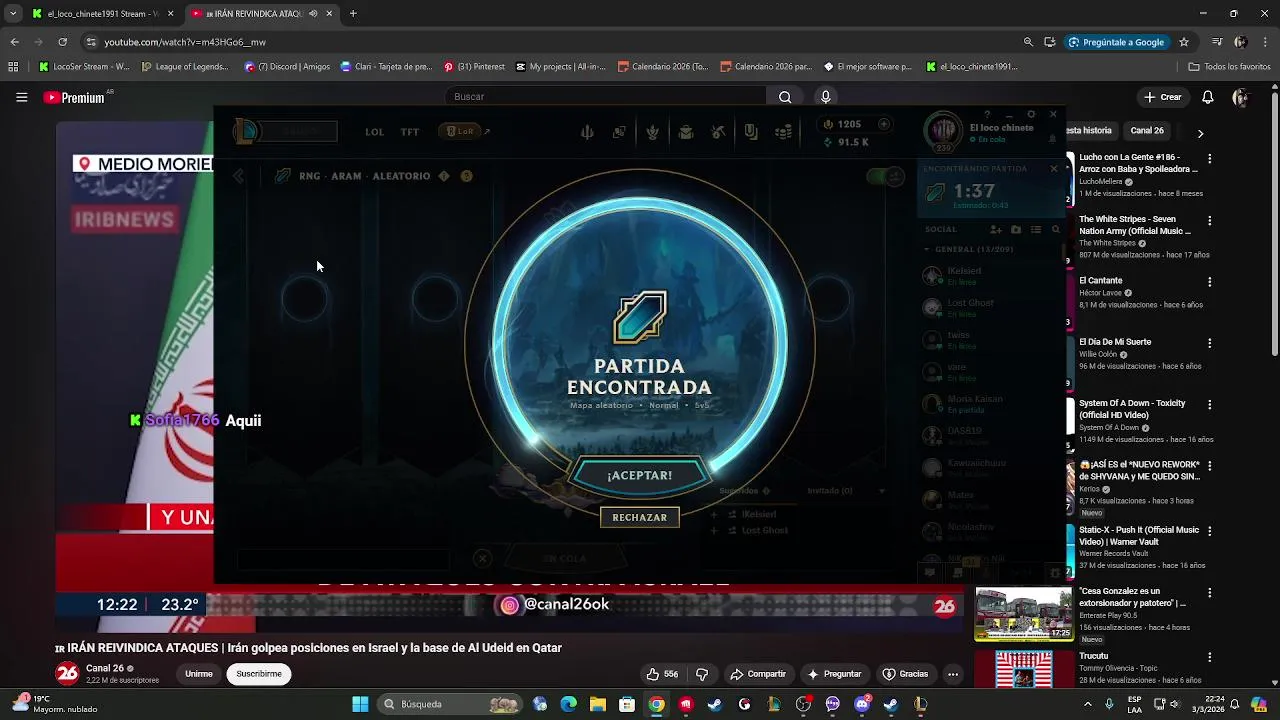Open League client settings gear
This screenshot has height=720, width=1280.
(1031, 114)
